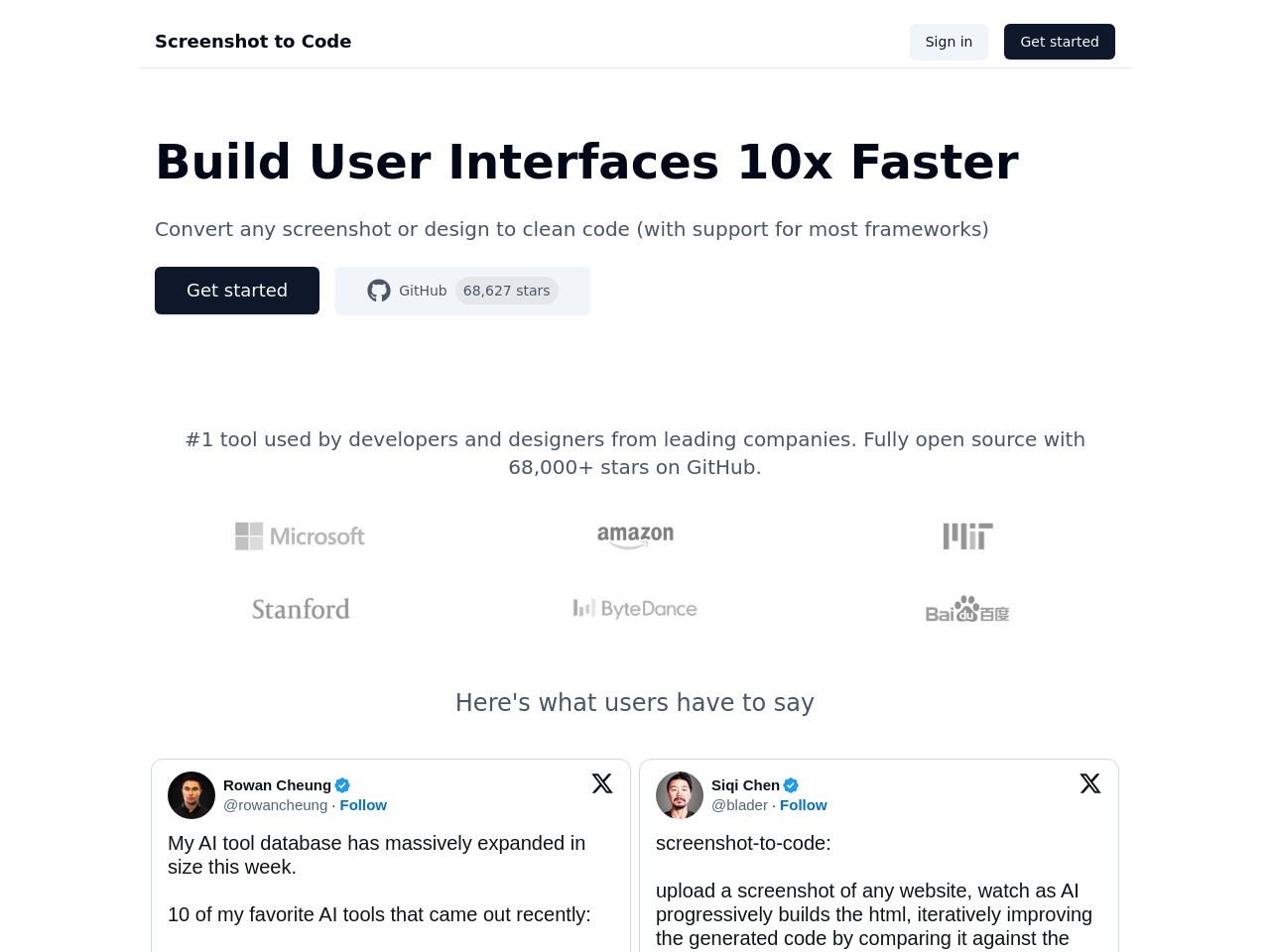Click the 68,627 stars GitHub badge
Screen dimensions: 1270x952
507,291
